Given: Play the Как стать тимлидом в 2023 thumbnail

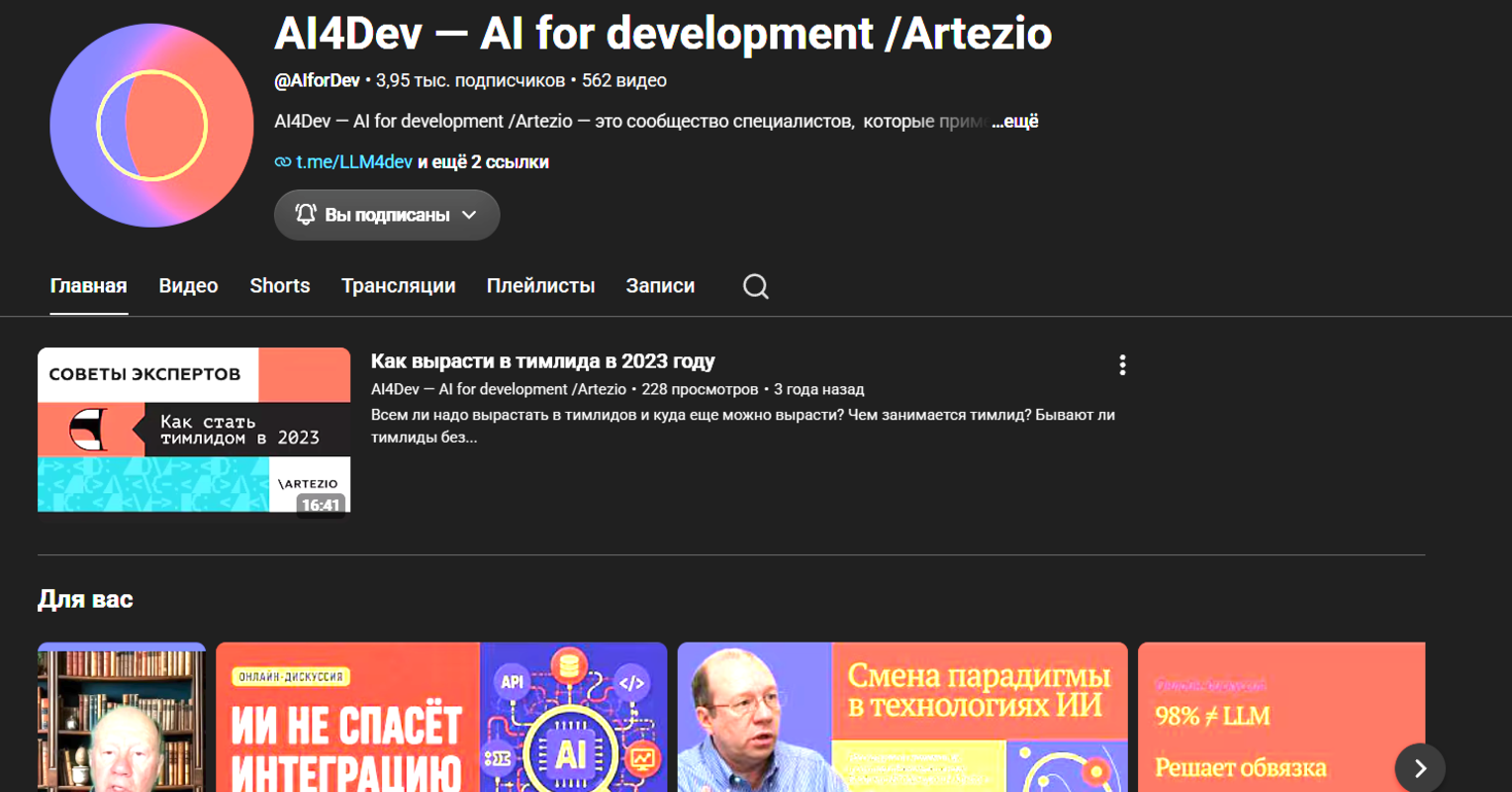Looking at the screenshot, I should point(194,430).
